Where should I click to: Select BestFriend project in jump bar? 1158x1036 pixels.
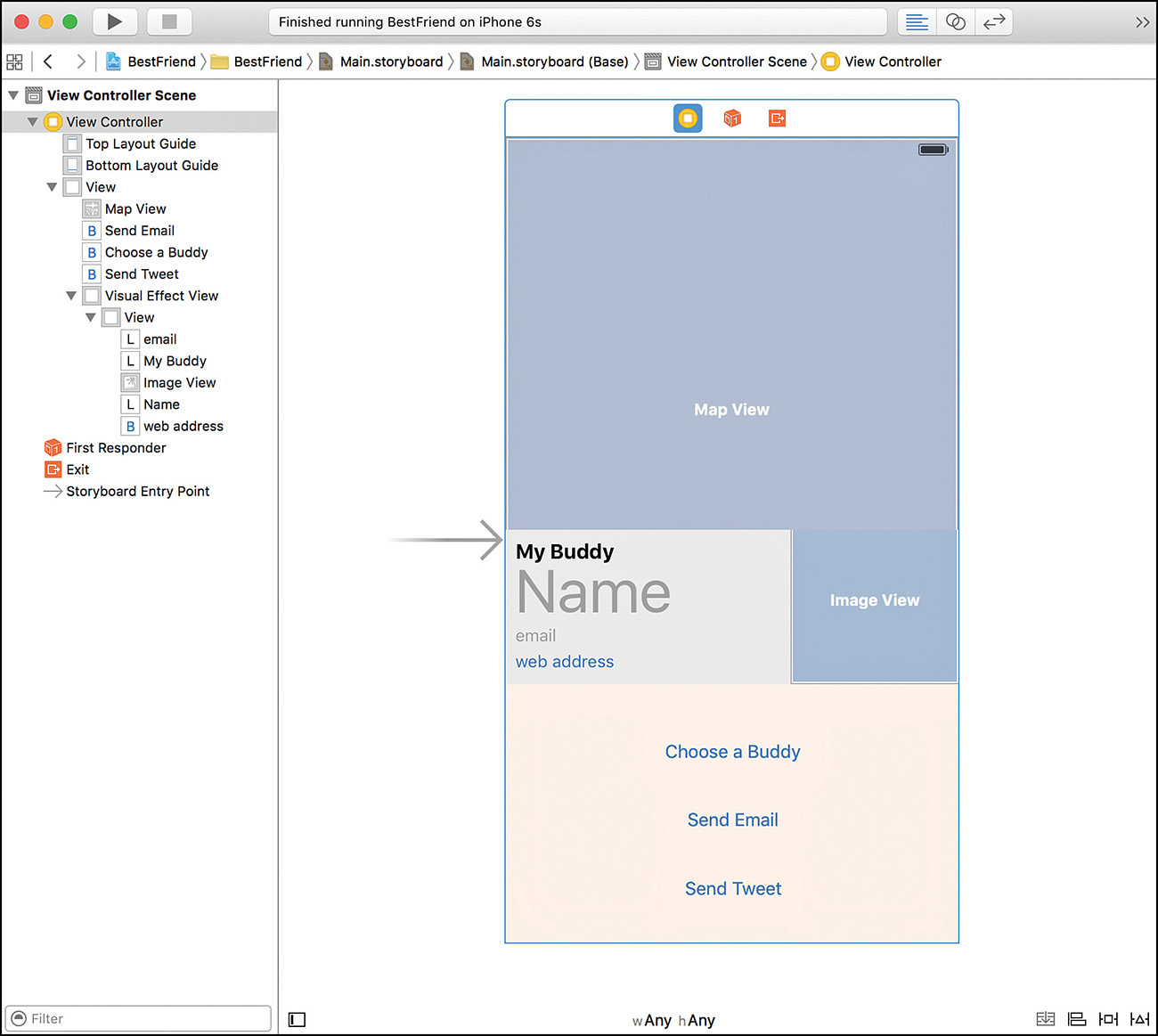[151, 61]
